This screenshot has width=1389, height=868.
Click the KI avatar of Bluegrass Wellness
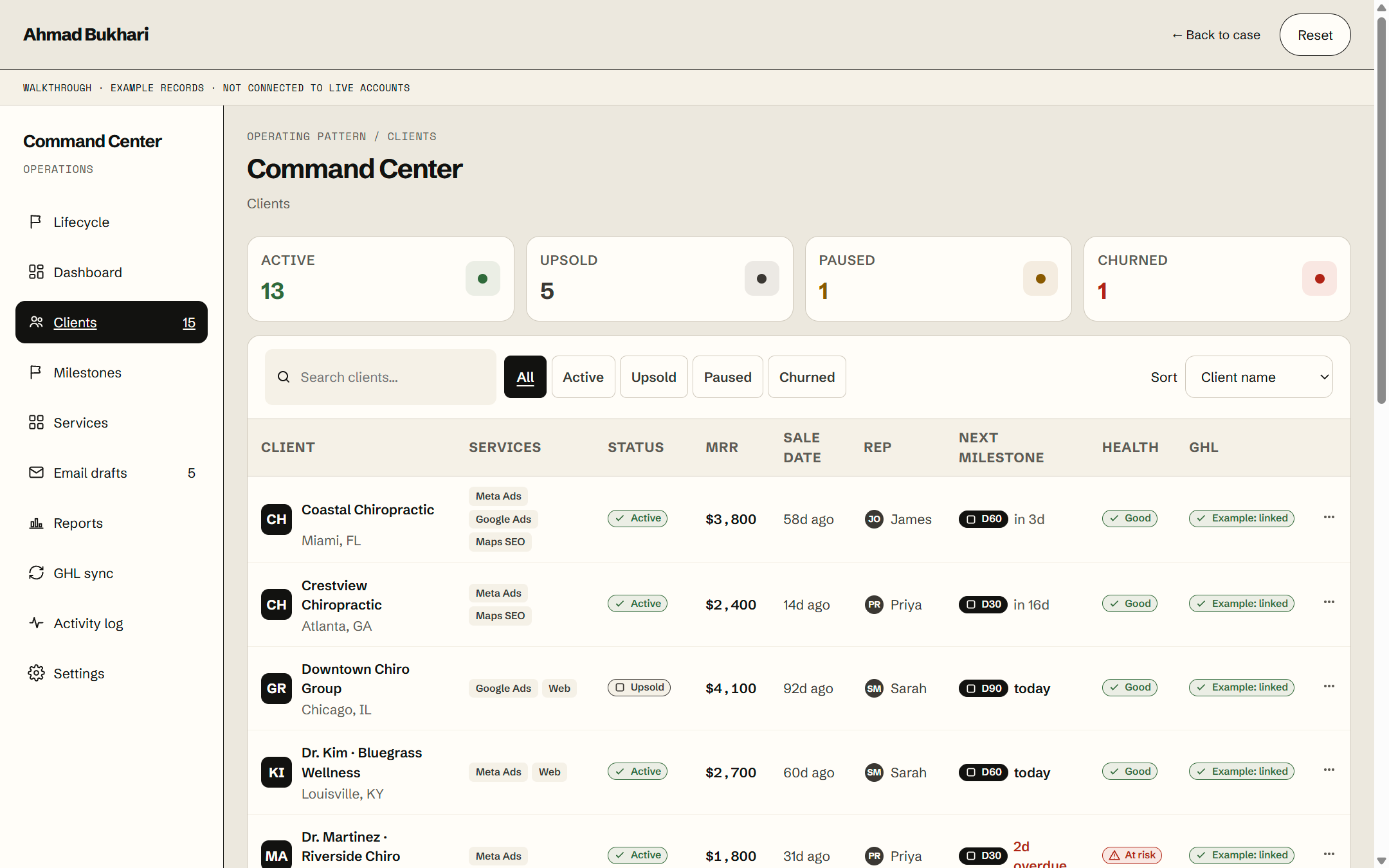tap(277, 772)
